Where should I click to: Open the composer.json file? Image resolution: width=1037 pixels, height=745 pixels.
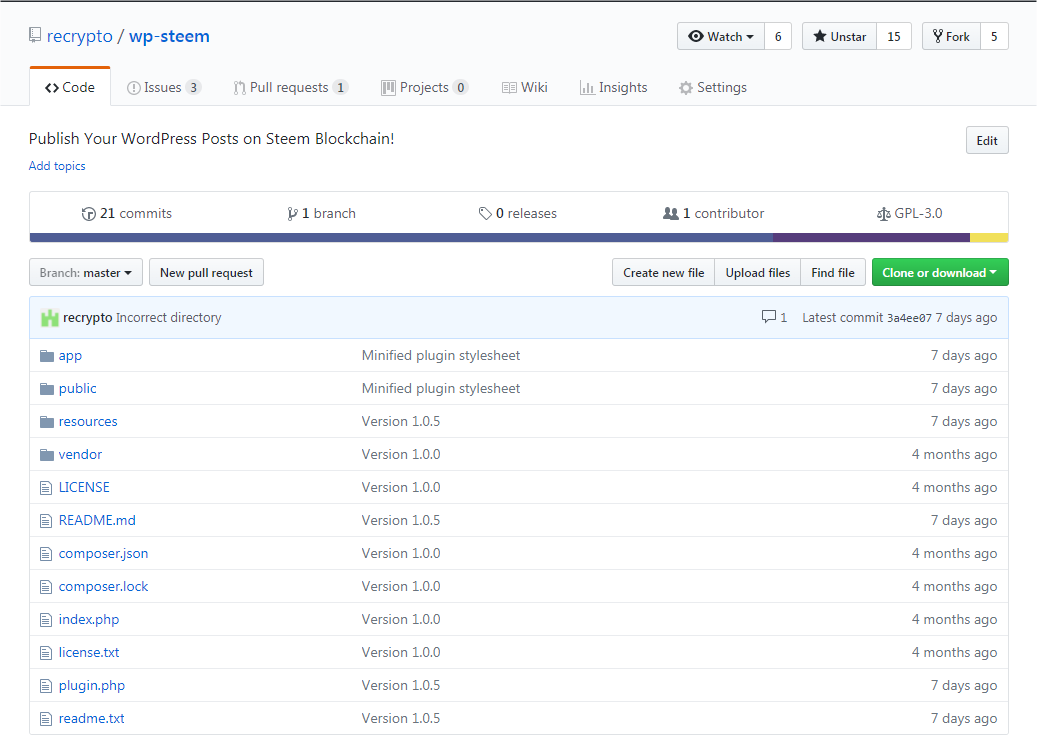[x=103, y=554]
